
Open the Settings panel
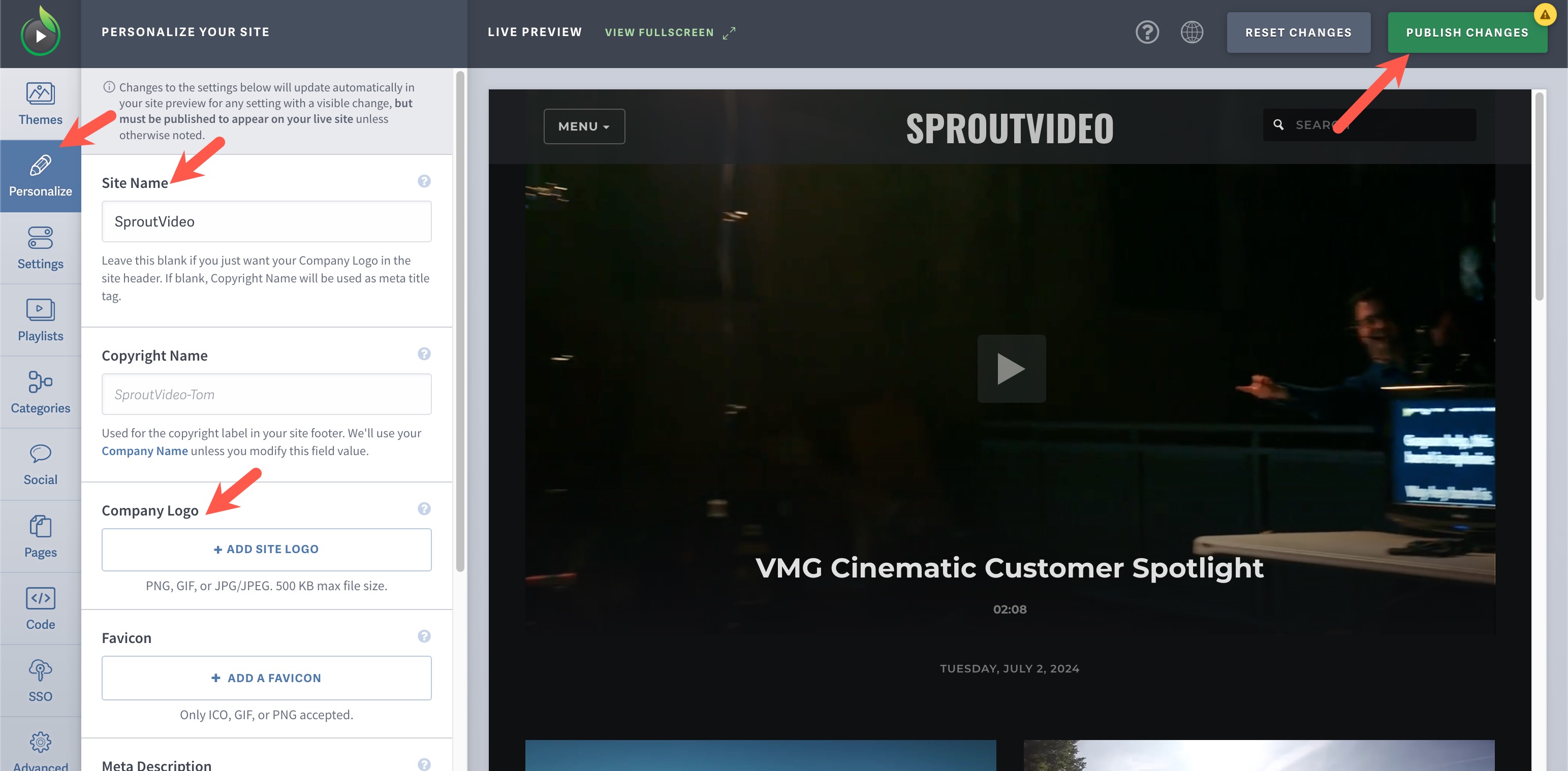click(40, 248)
